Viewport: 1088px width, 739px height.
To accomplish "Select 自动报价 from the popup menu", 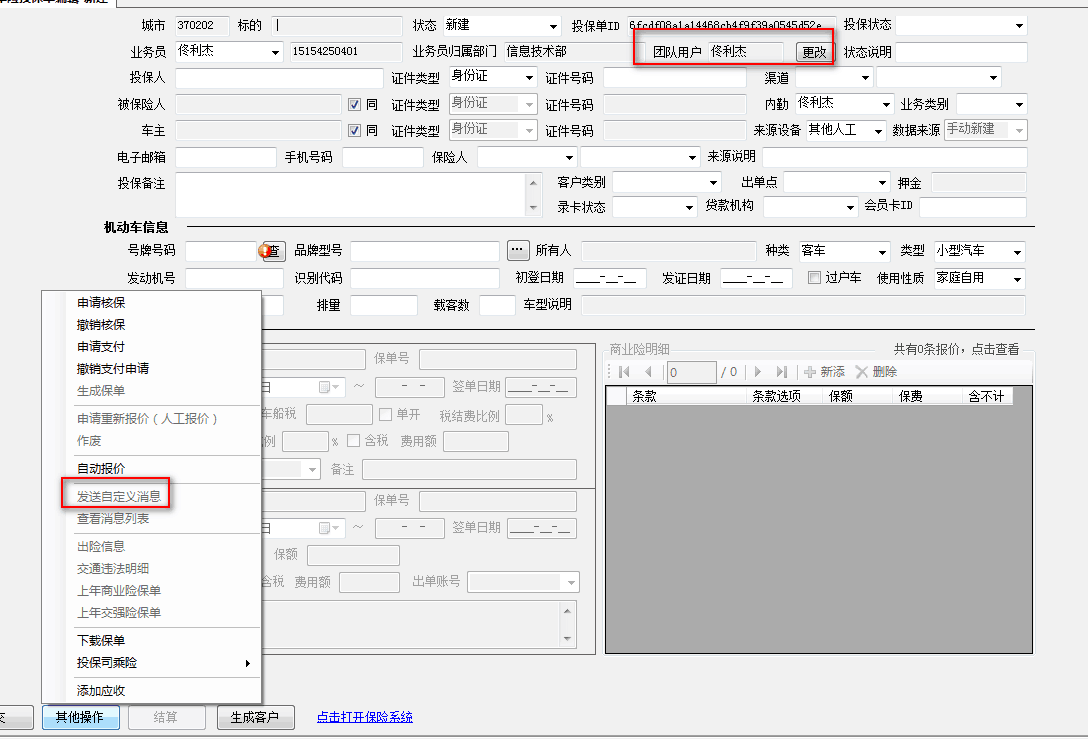I will [102, 469].
